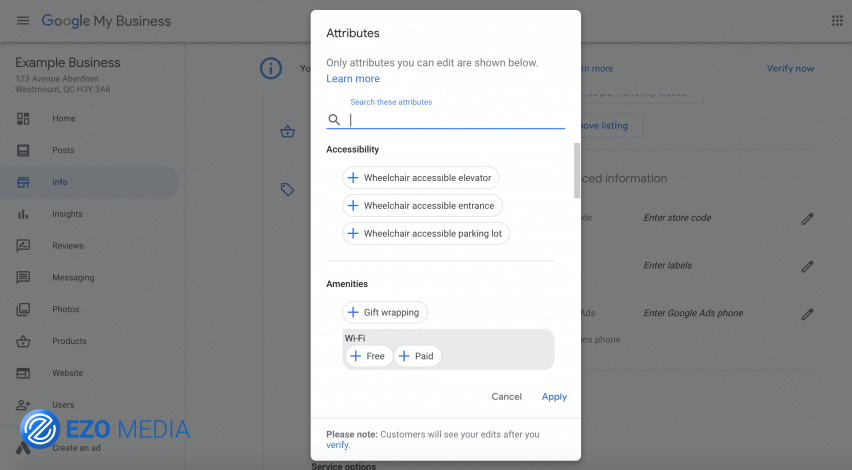Screen dimensions: 852x470
Task: Add Wheelchair accessible entrance attribute
Action: point(422,205)
